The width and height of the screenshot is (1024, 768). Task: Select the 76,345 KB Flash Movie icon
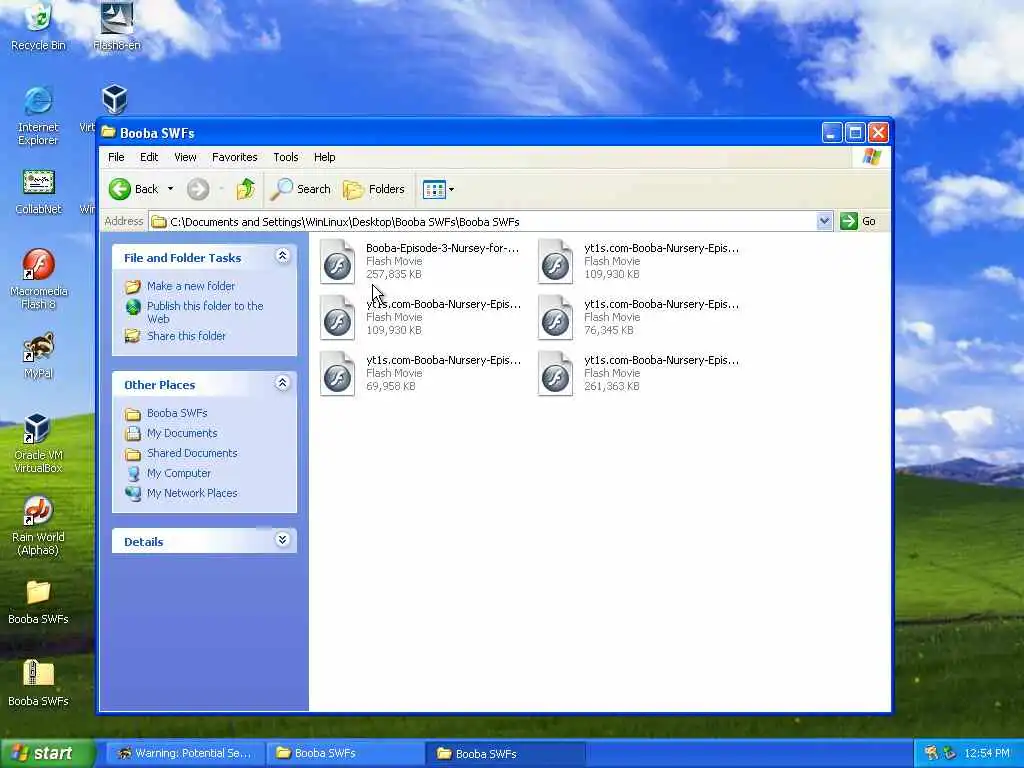click(556, 317)
